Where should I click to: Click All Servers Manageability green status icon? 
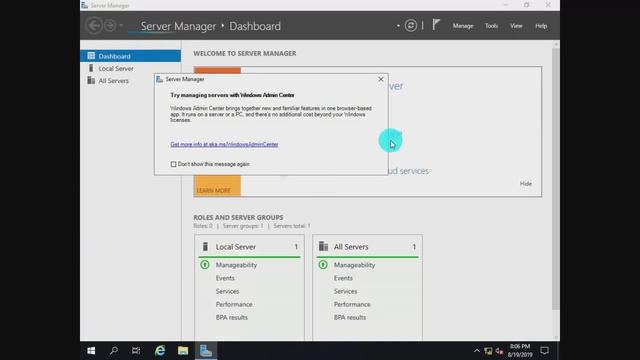pyautogui.click(x=323, y=265)
